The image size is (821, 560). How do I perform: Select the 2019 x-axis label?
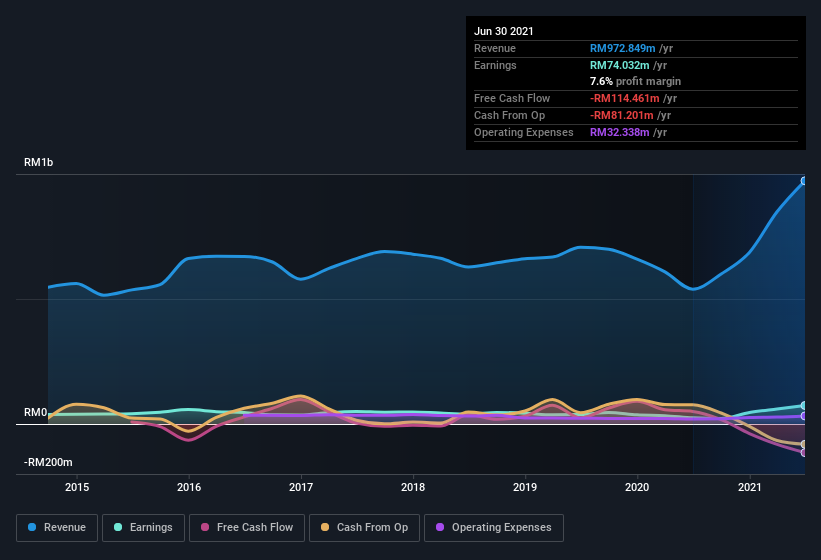(525, 487)
